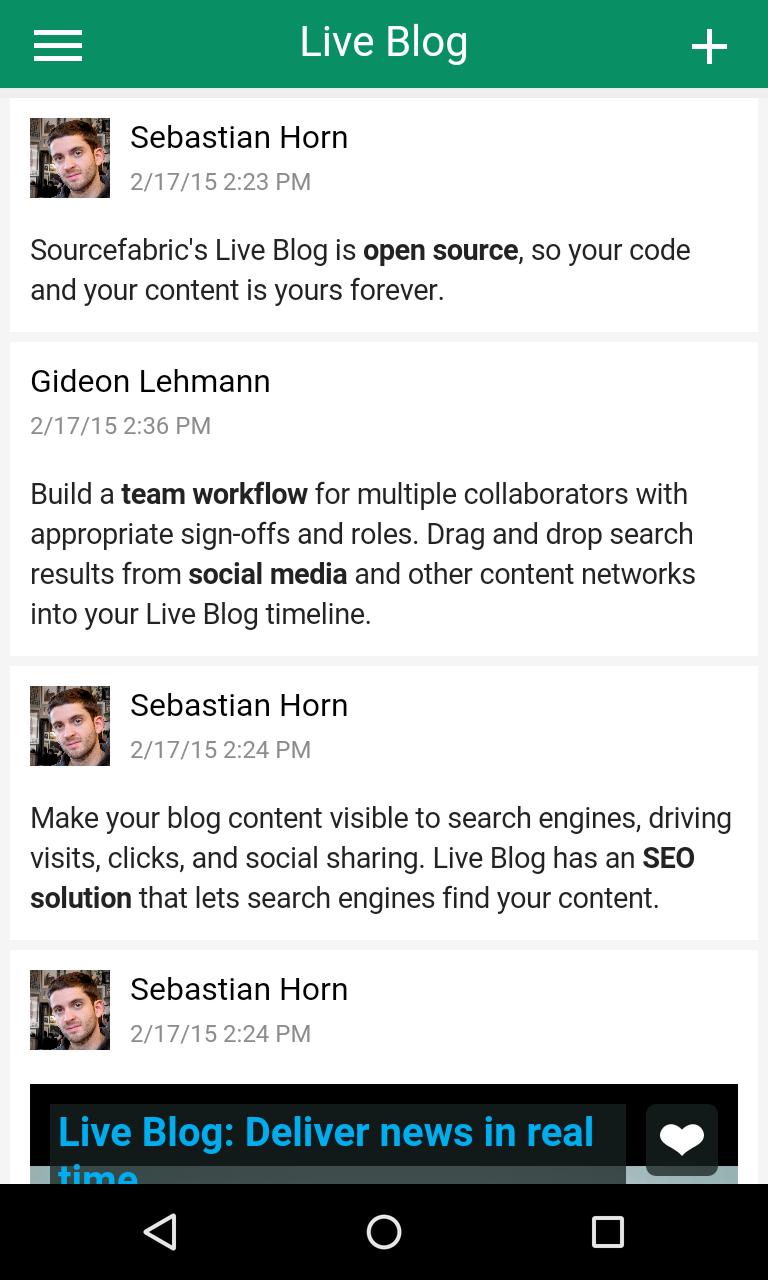768x1280 pixels.
Task: Tap the bold 'social media' text
Action: click(x=267, y=574)
